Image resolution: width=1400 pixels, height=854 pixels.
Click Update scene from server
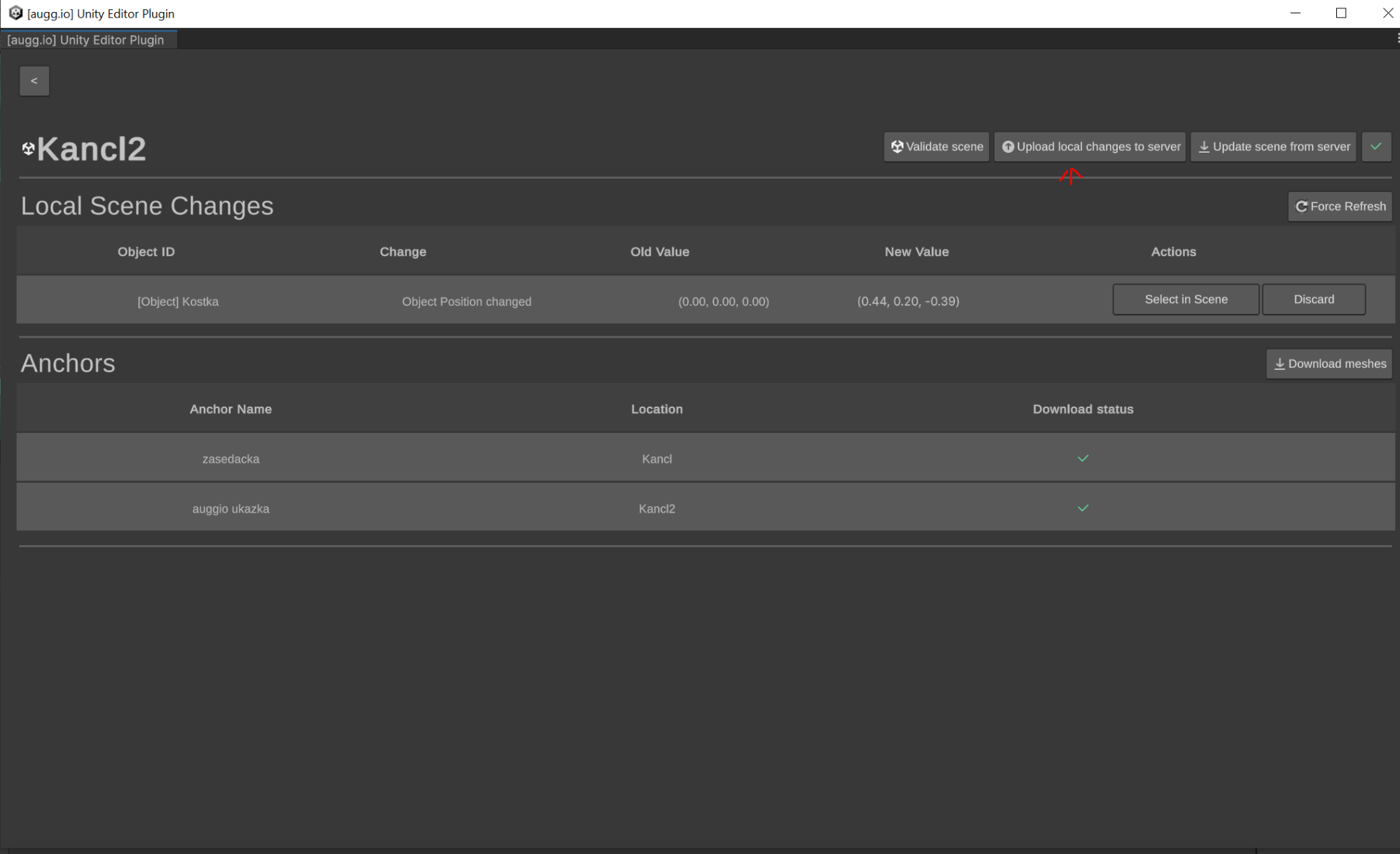tap(1273, 147)
